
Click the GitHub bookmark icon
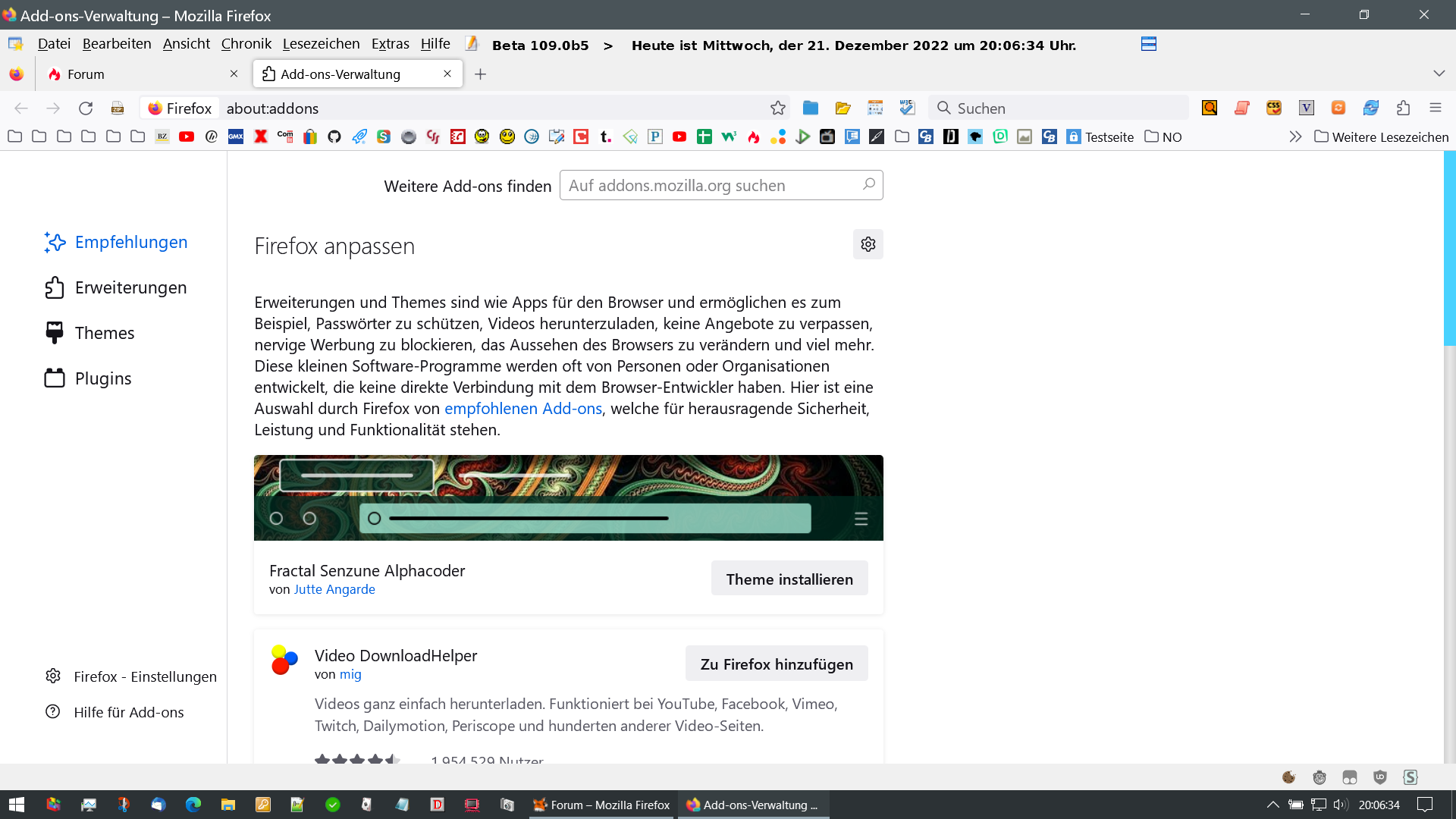(334, 137)
